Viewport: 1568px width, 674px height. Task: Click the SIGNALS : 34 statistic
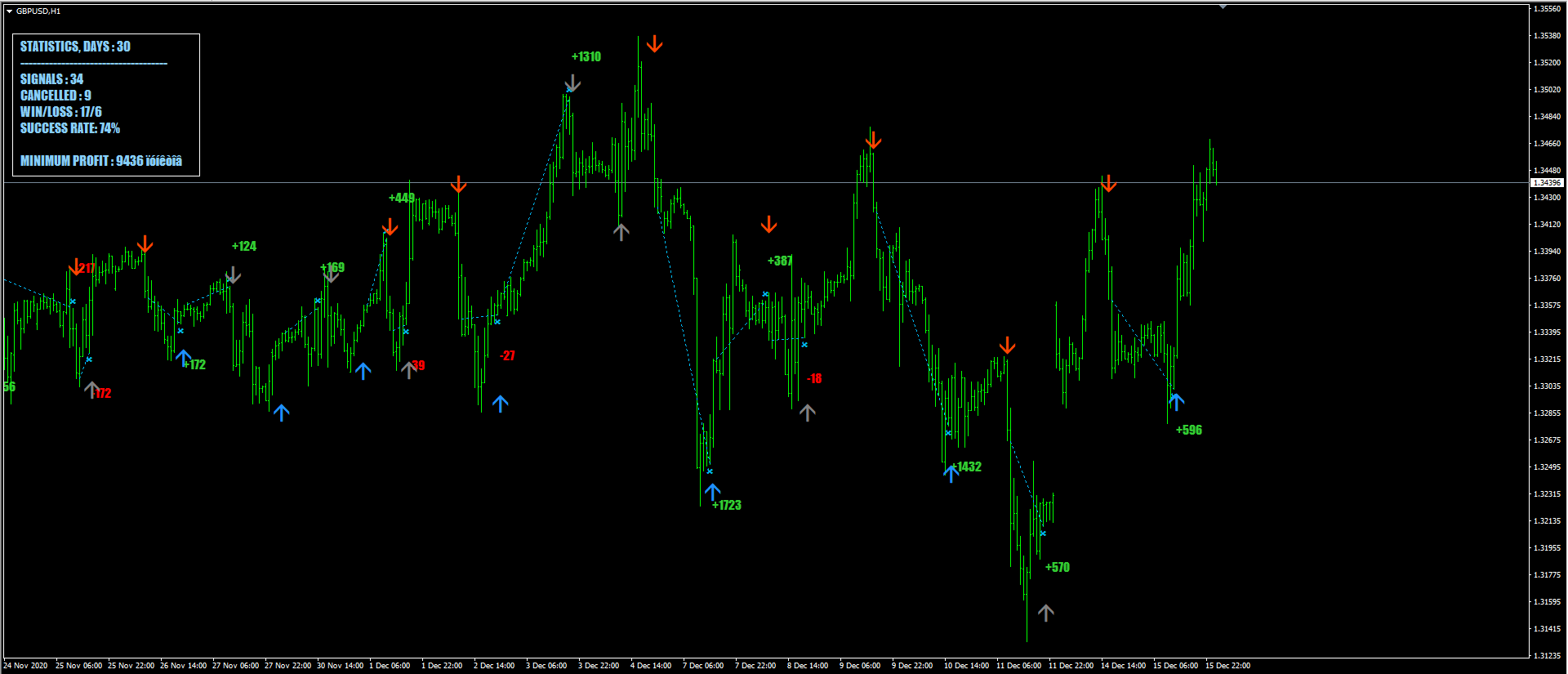pos(52,79)
